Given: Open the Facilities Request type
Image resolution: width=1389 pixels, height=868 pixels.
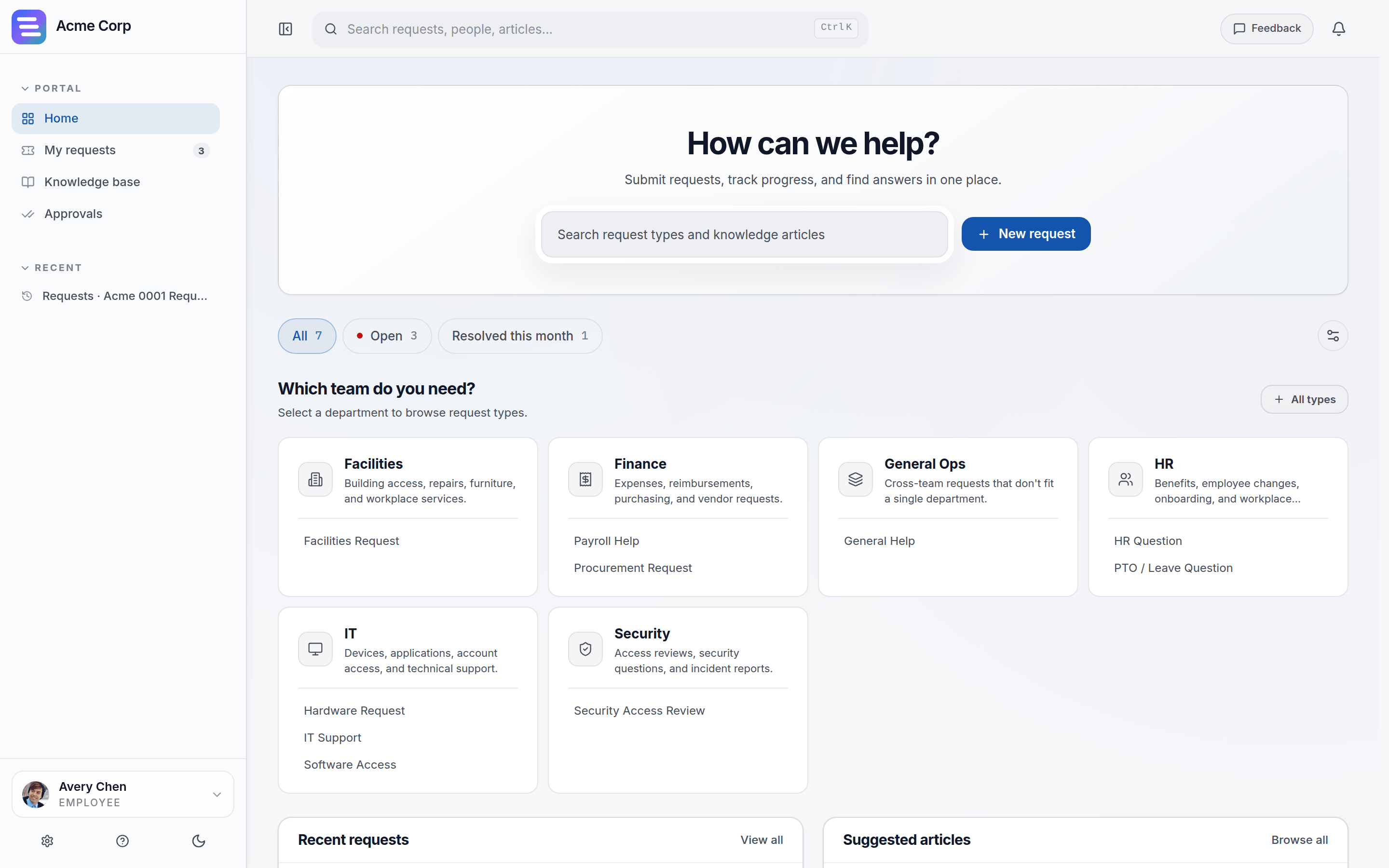Looking at the screenshot, I should (x=351, y=541).
